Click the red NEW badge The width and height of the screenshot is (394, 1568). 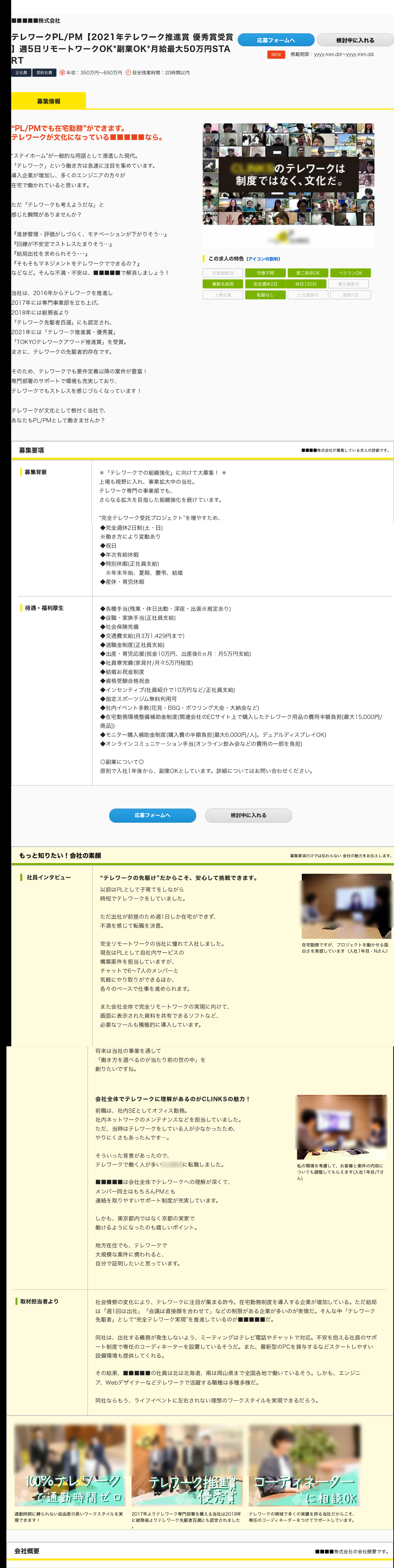(276, 55)
